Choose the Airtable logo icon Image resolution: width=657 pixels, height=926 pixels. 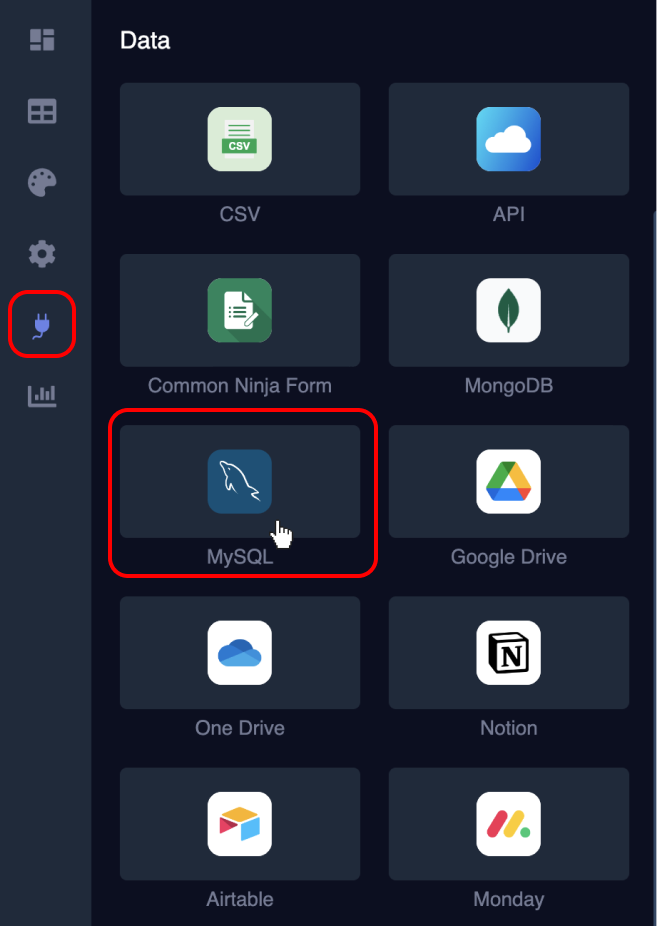pos(240,824)
